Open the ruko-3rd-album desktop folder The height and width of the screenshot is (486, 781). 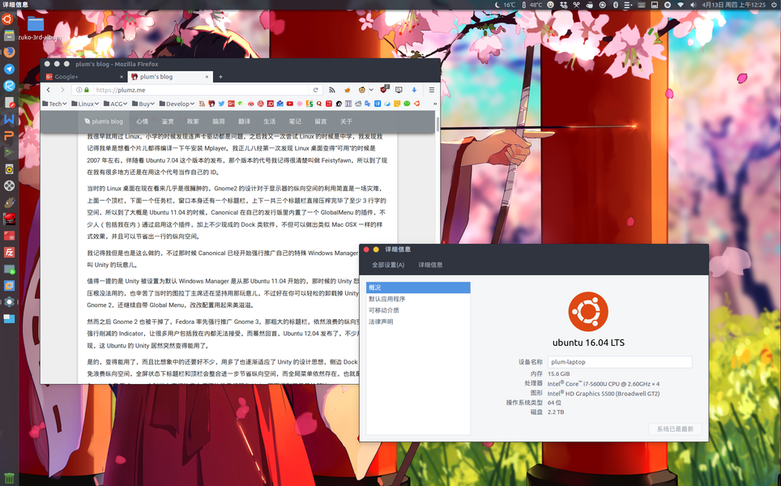pyautogui.click(x=36, y=24)
